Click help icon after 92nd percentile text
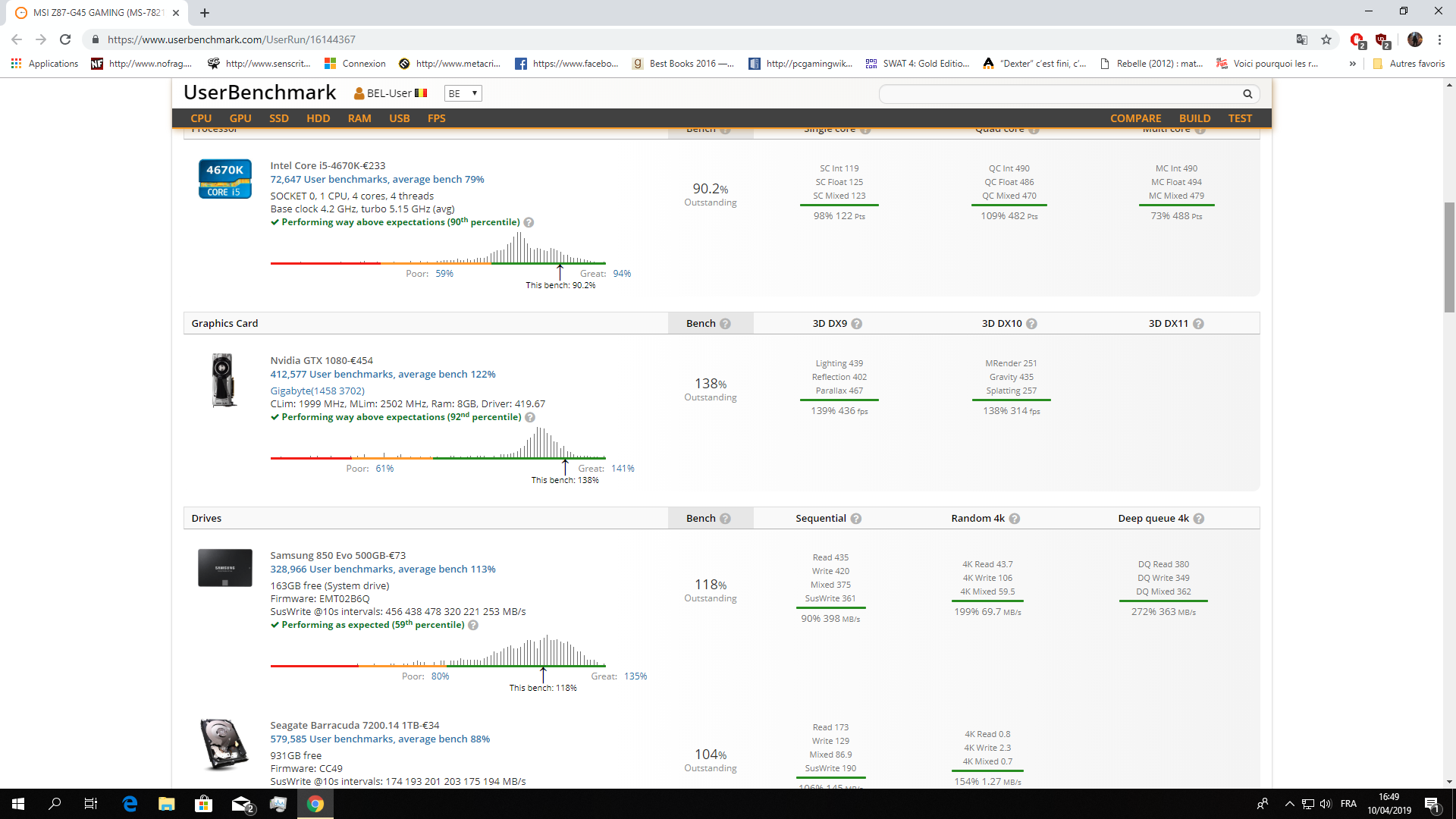The height and width of the screenshot is (819, 1456). (x=530, y=418)
